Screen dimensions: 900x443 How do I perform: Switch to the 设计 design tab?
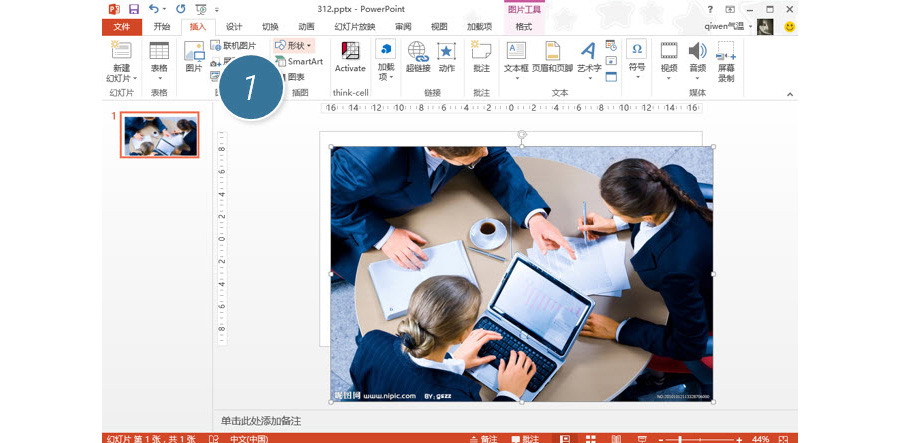[x=234, y=27]
